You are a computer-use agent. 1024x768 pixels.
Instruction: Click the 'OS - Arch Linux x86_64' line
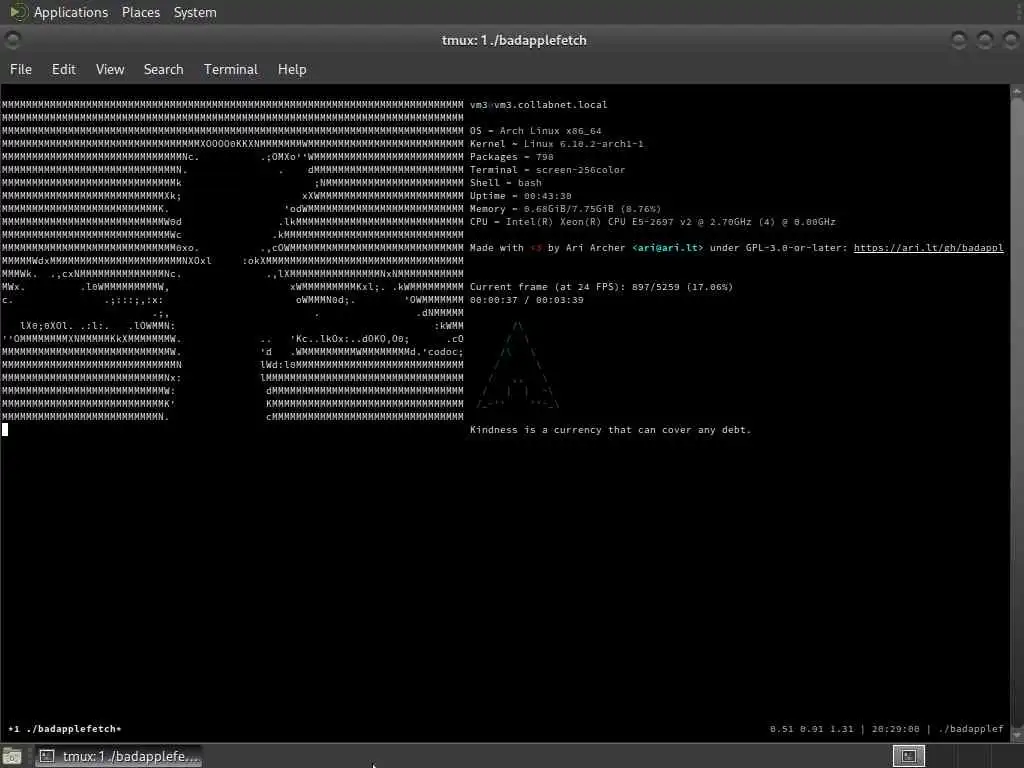pos(536,131)
